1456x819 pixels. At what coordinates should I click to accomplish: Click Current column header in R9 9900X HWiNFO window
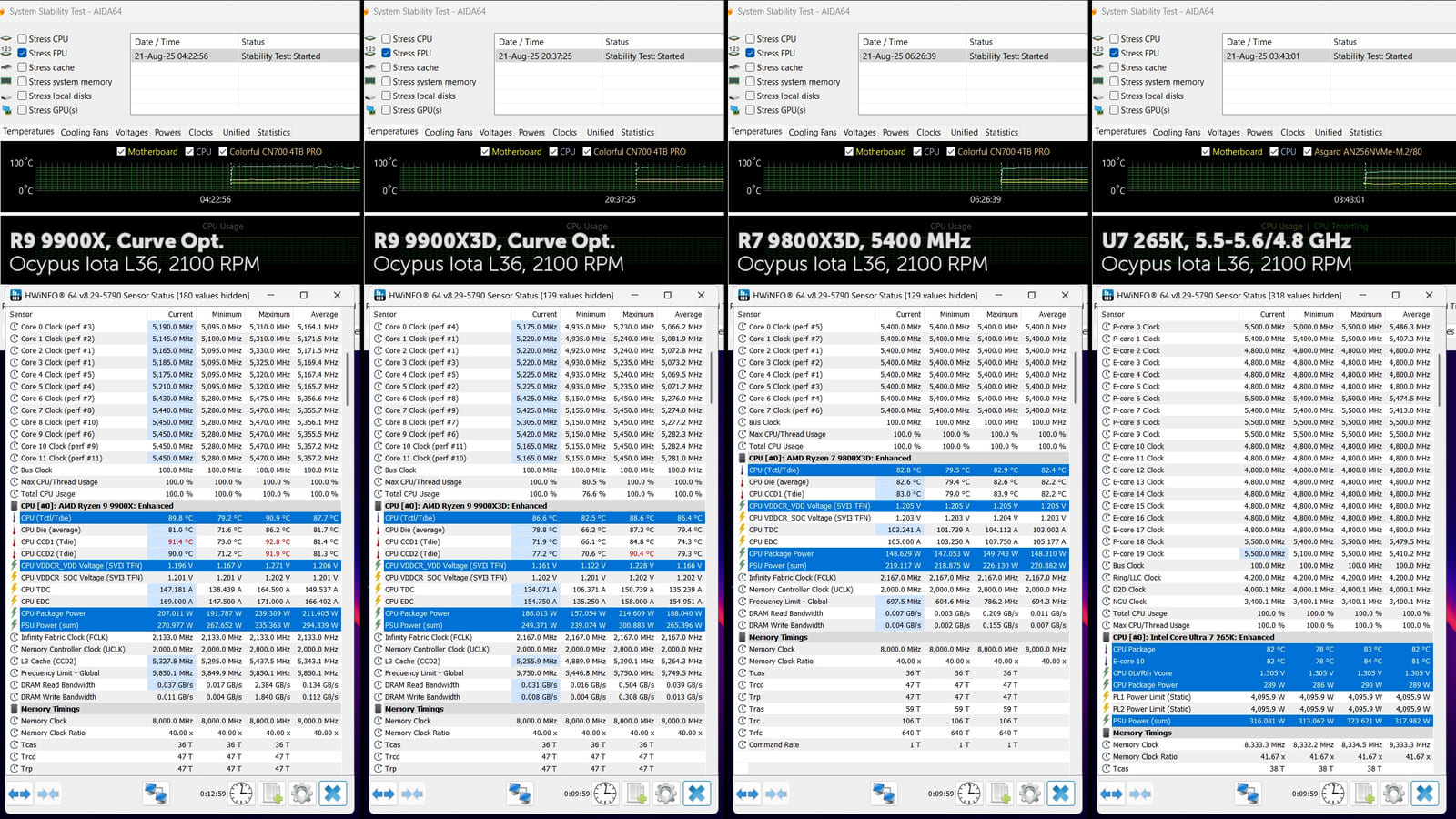180,314
